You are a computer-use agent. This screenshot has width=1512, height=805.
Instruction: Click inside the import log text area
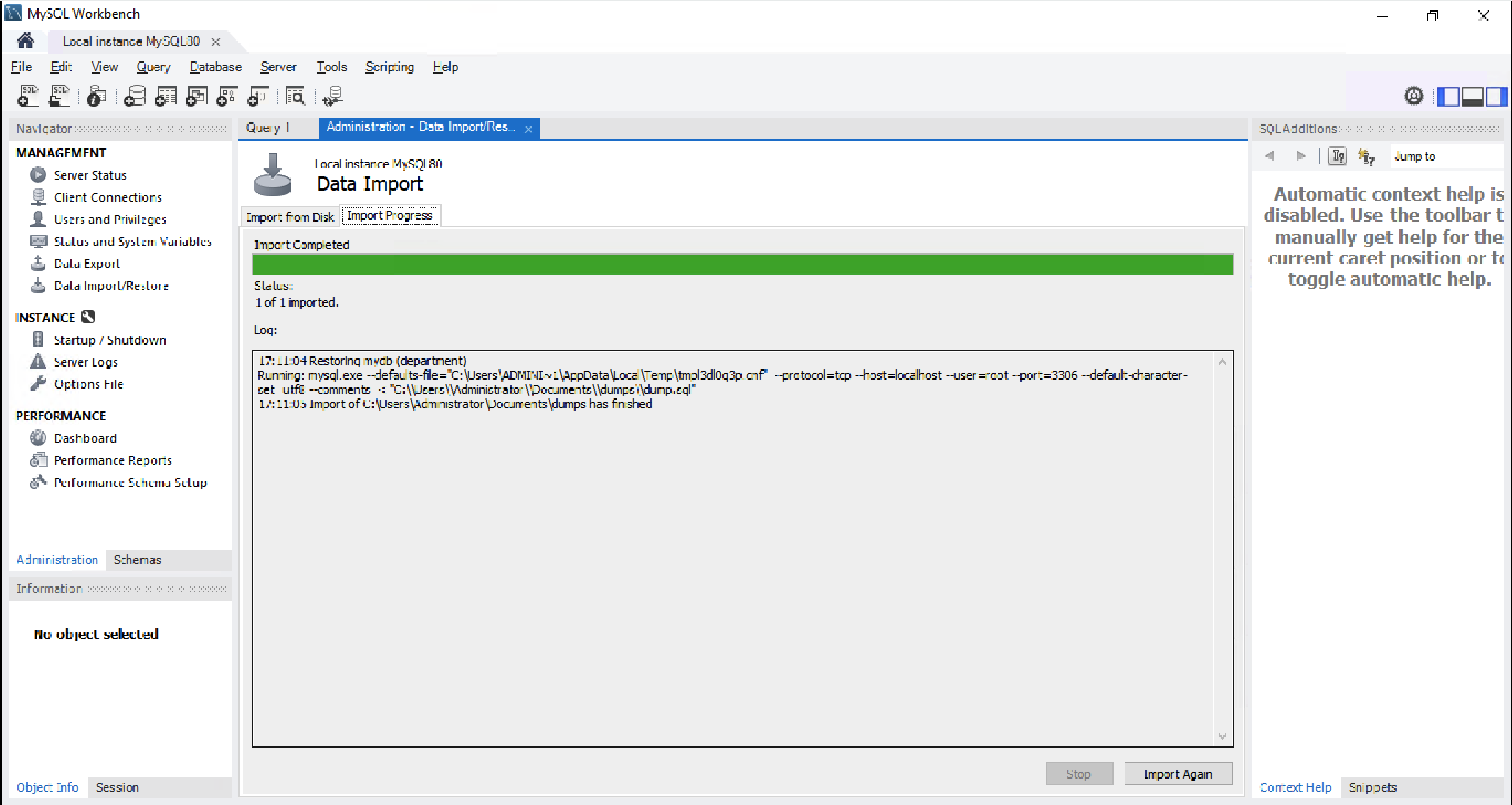point(733,549)
